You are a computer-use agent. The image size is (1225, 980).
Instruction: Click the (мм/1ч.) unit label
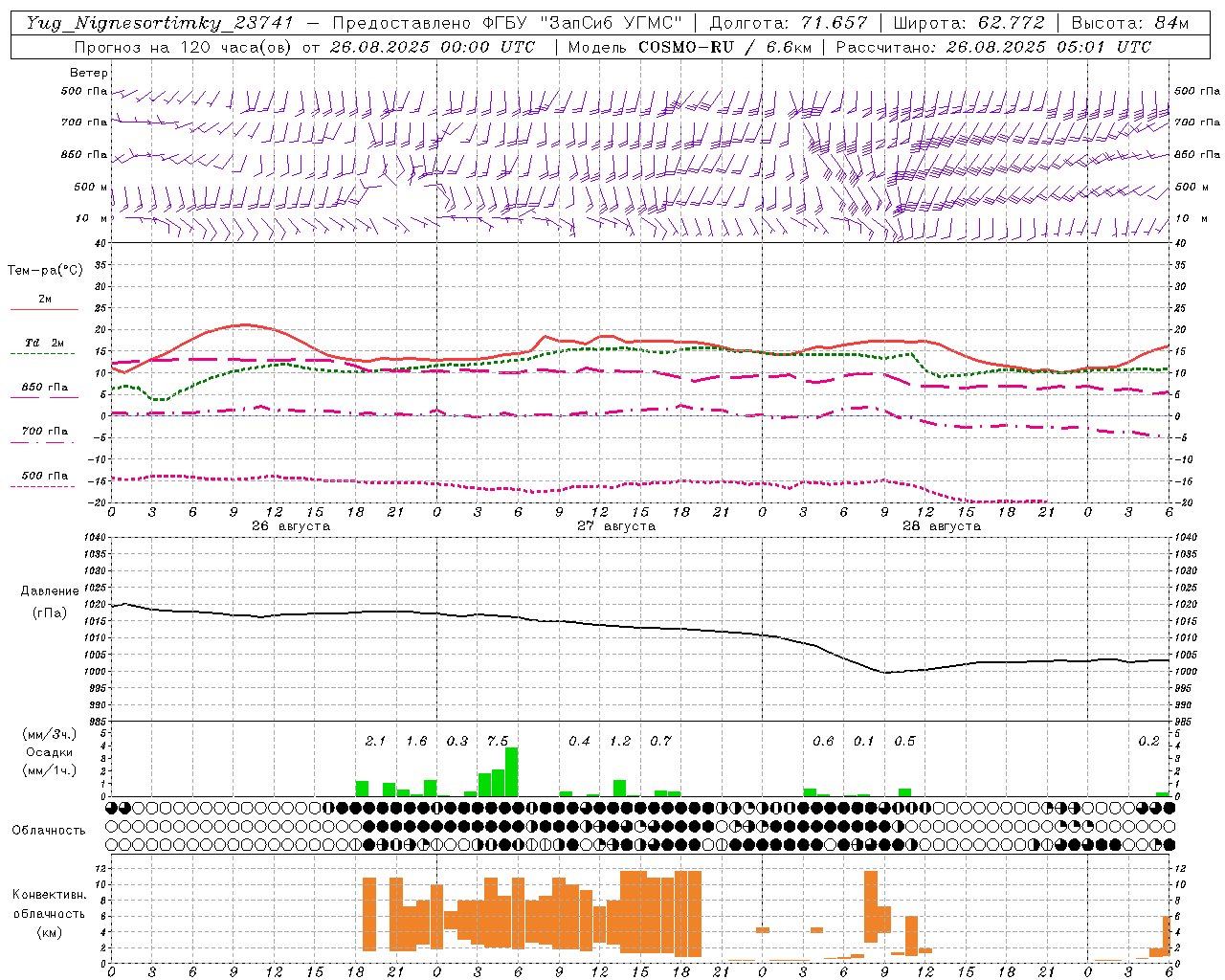click(49, 770)
